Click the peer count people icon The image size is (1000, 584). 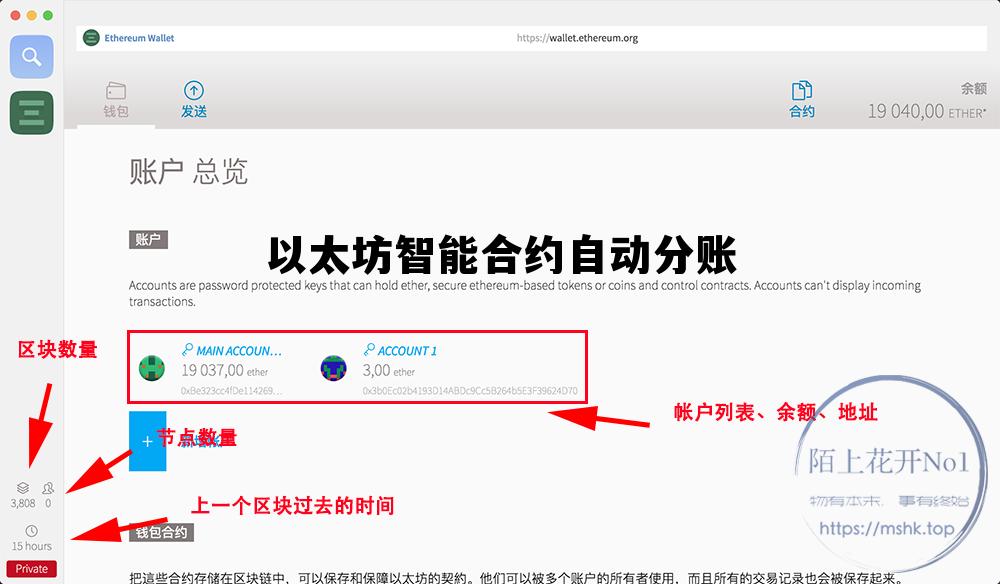(x=47, y=488)
